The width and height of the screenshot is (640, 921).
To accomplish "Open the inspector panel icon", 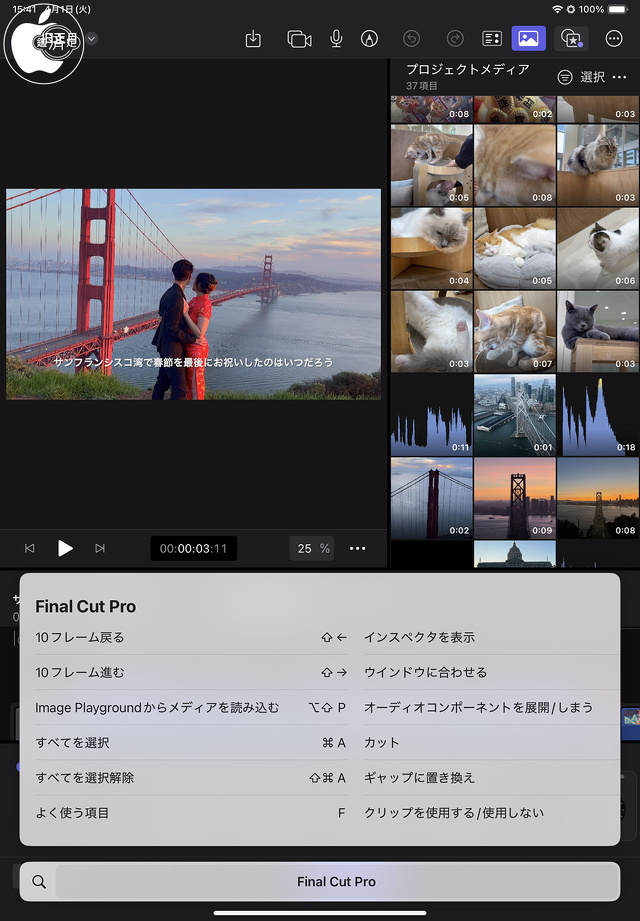I will 491,39.
